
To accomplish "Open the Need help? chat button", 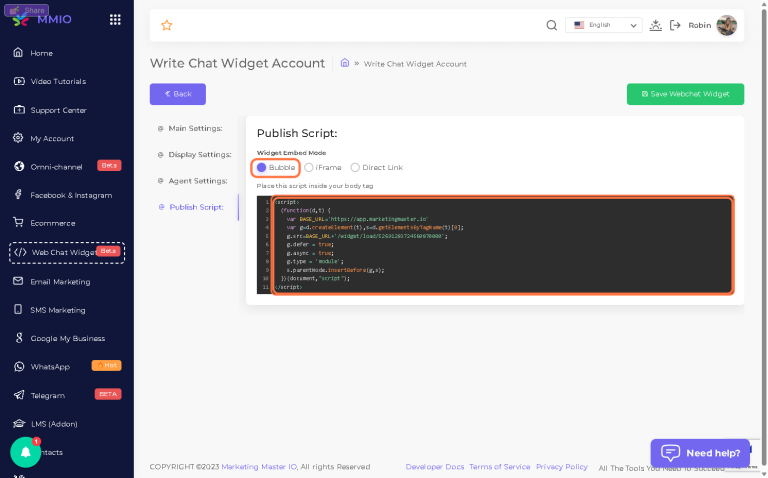I will pos(700,453).
